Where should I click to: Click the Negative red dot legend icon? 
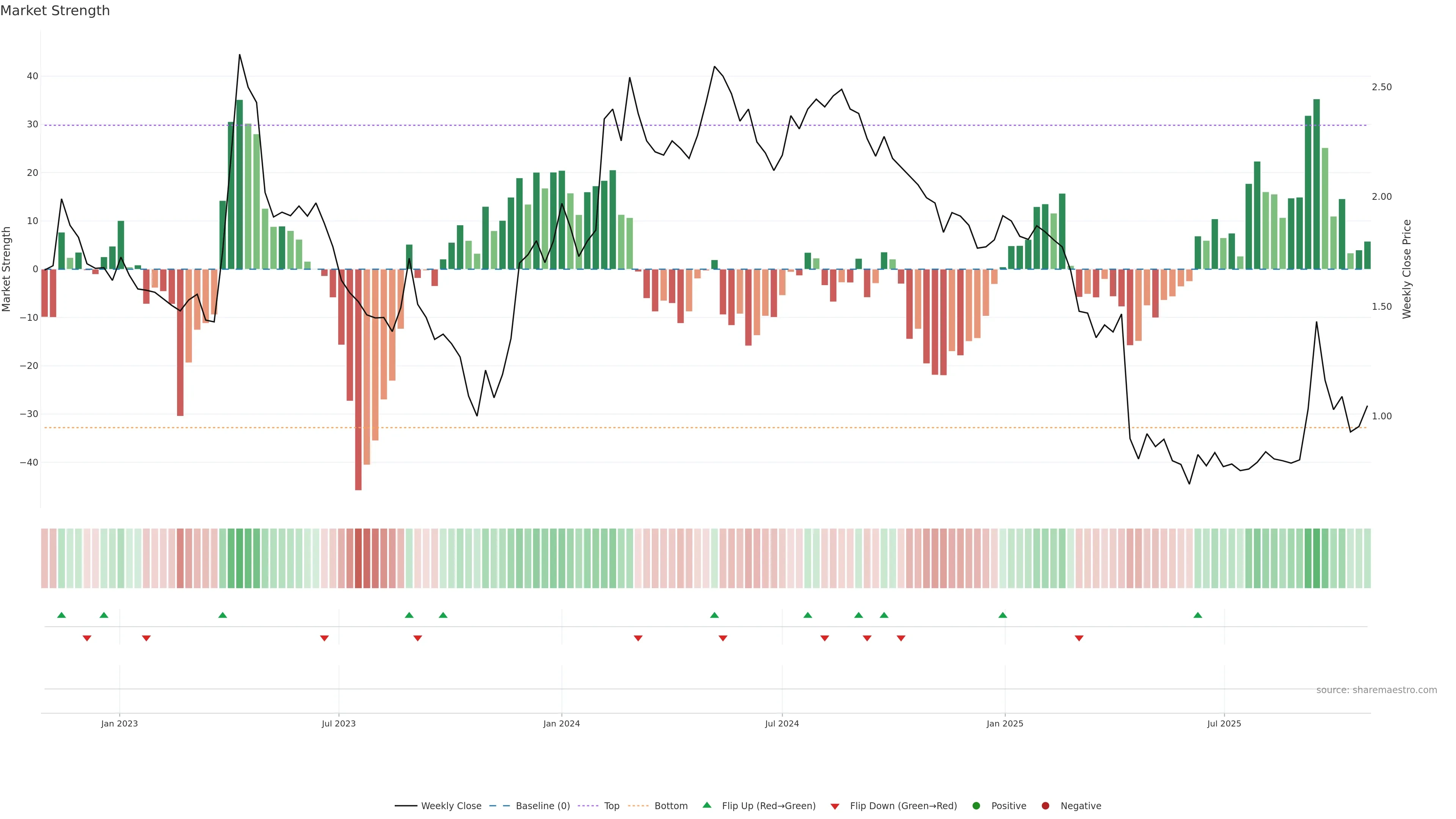pyautogui.click(x=1045, y=805)
